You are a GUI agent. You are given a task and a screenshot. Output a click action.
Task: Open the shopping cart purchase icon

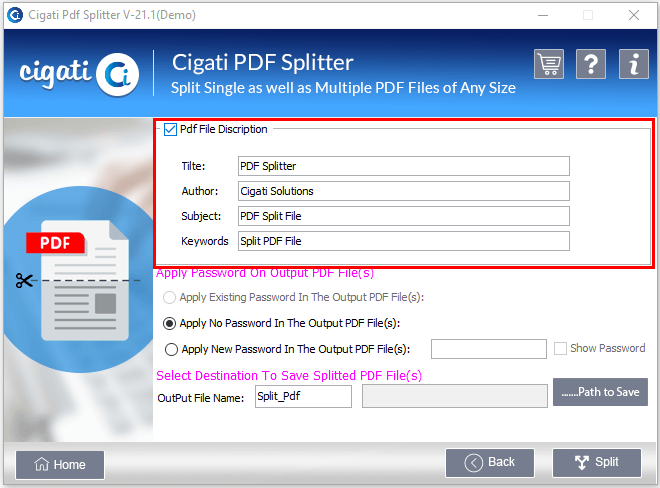[549, 64]
